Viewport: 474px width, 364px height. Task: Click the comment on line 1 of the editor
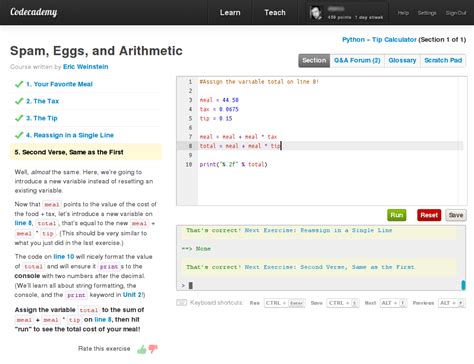[x=259, y=82]
